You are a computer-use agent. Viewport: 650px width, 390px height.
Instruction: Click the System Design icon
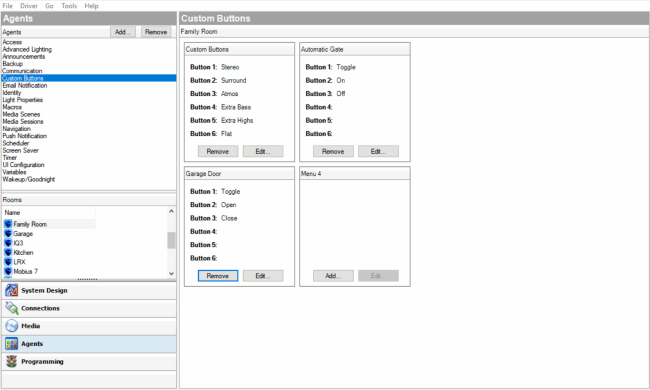pyautogui.click(x=12, y=291)
